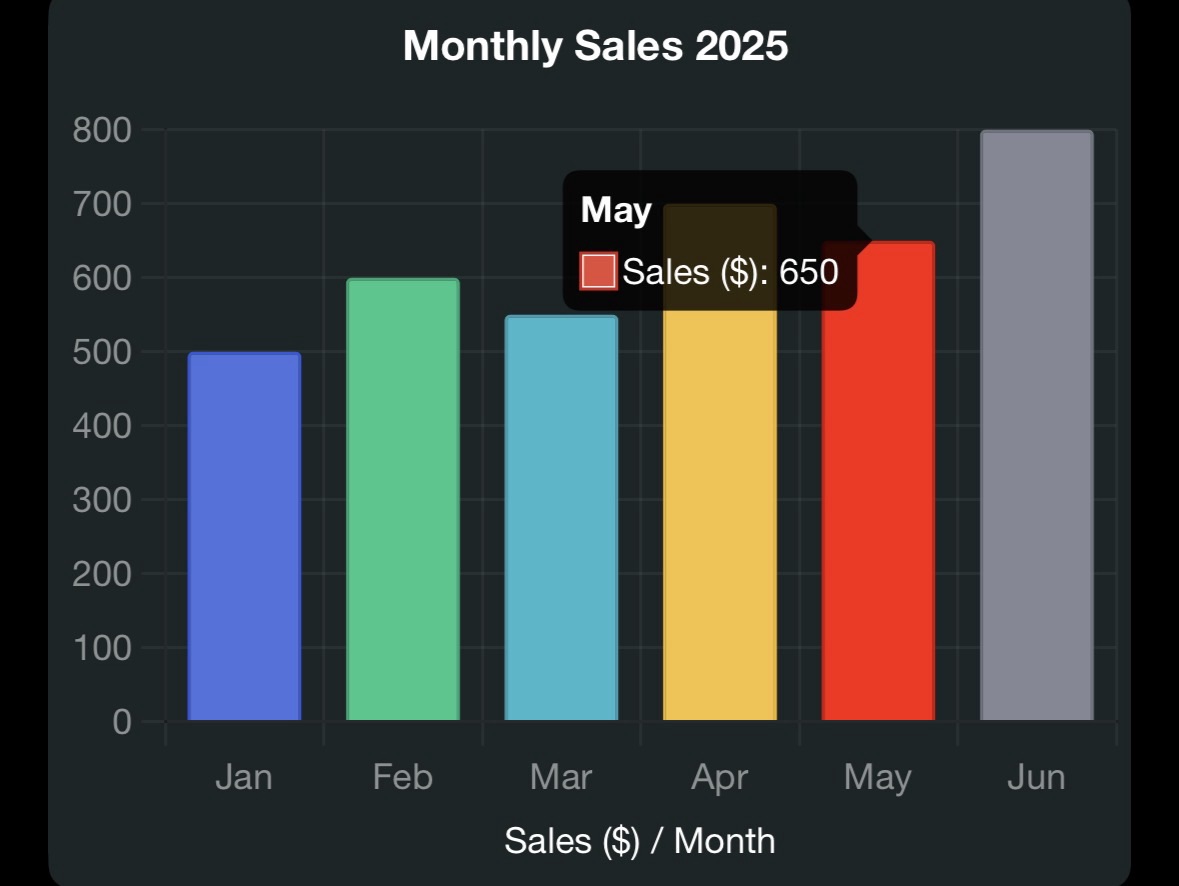Screen dimensions: 1179x886
Task: Click the blue Jan sales bar
Action: [244, 536]
